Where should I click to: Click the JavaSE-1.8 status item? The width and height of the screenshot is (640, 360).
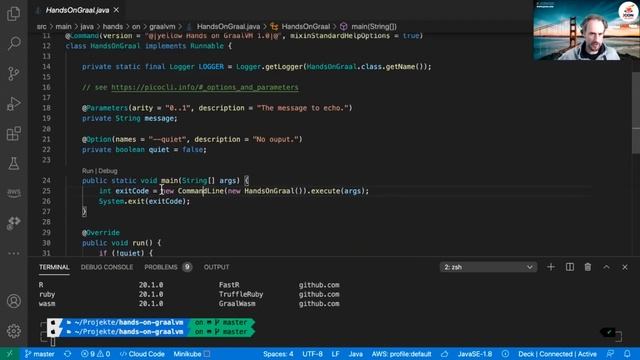pyautogui.click(x=474, y=354)
